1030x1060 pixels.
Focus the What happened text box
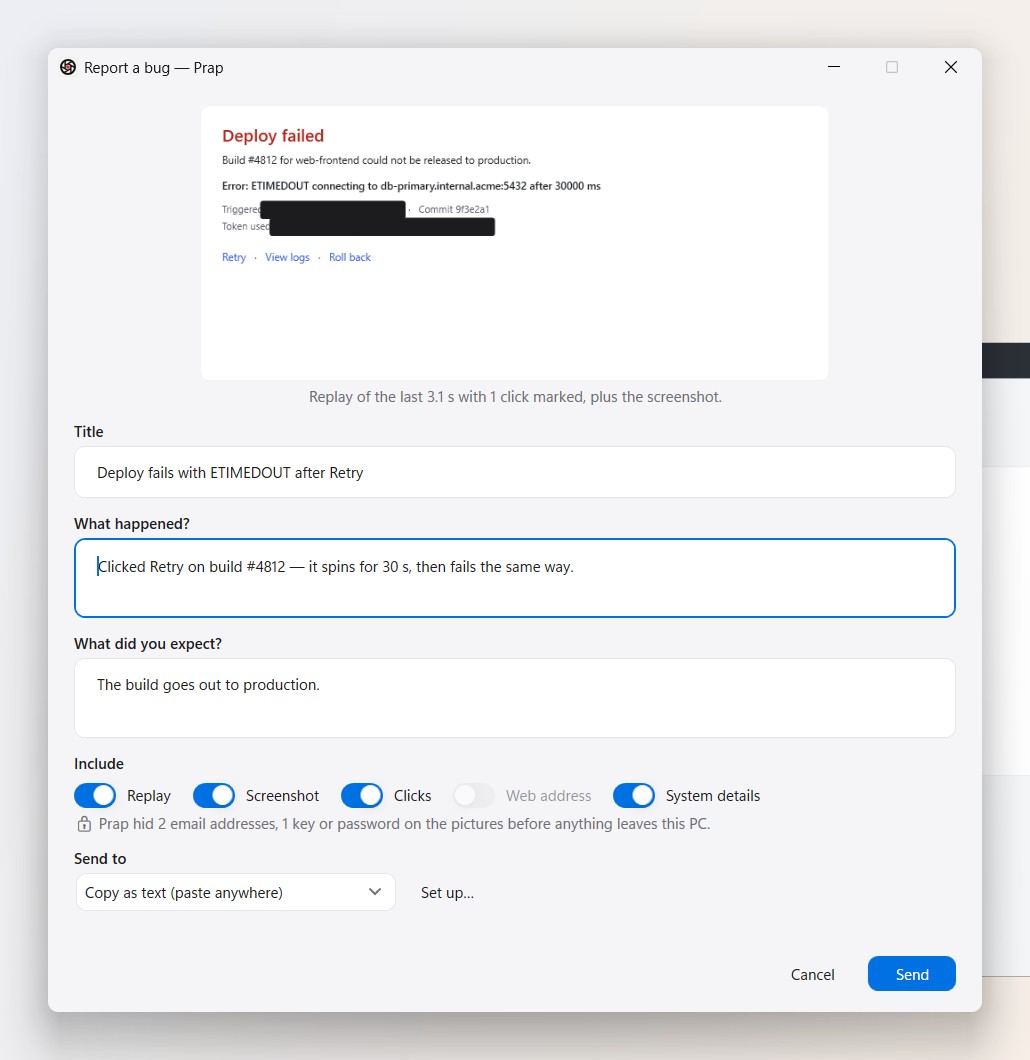pos(515,578)
